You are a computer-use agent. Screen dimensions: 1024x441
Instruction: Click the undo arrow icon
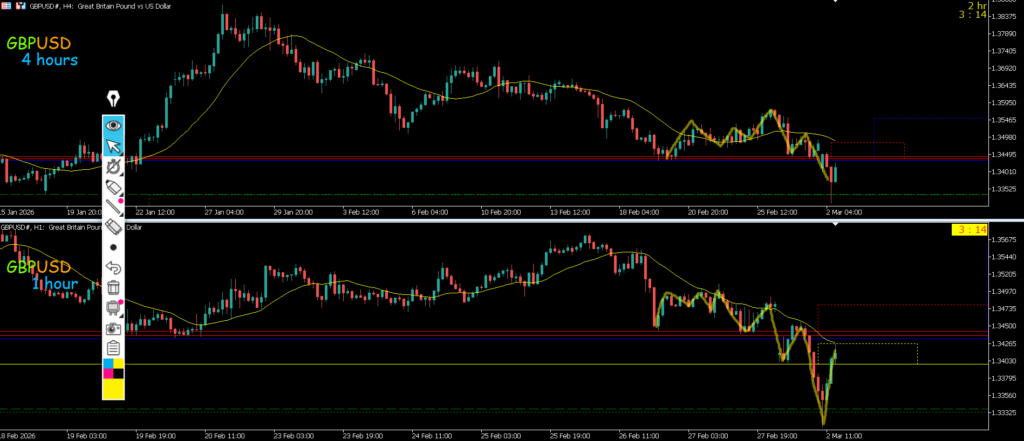113,267
